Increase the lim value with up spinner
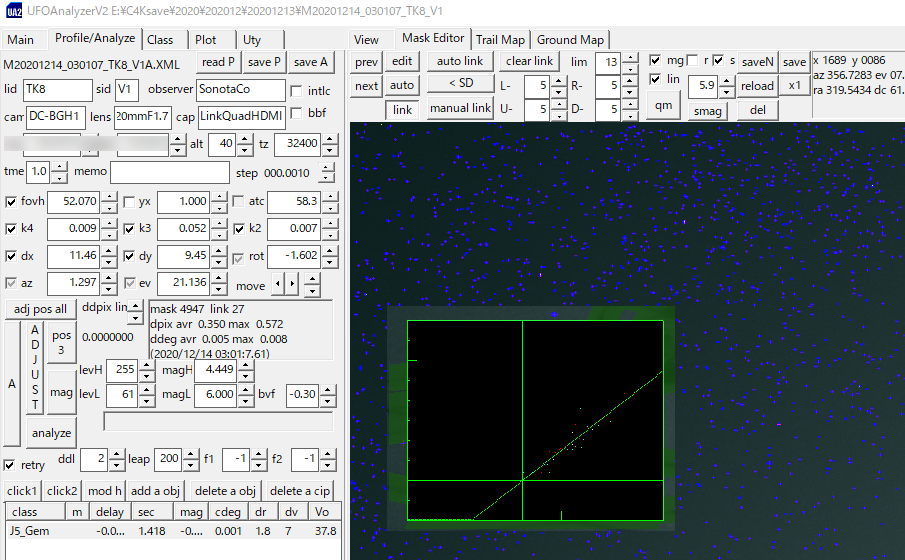Screen dimensions: 905x560 630,56
